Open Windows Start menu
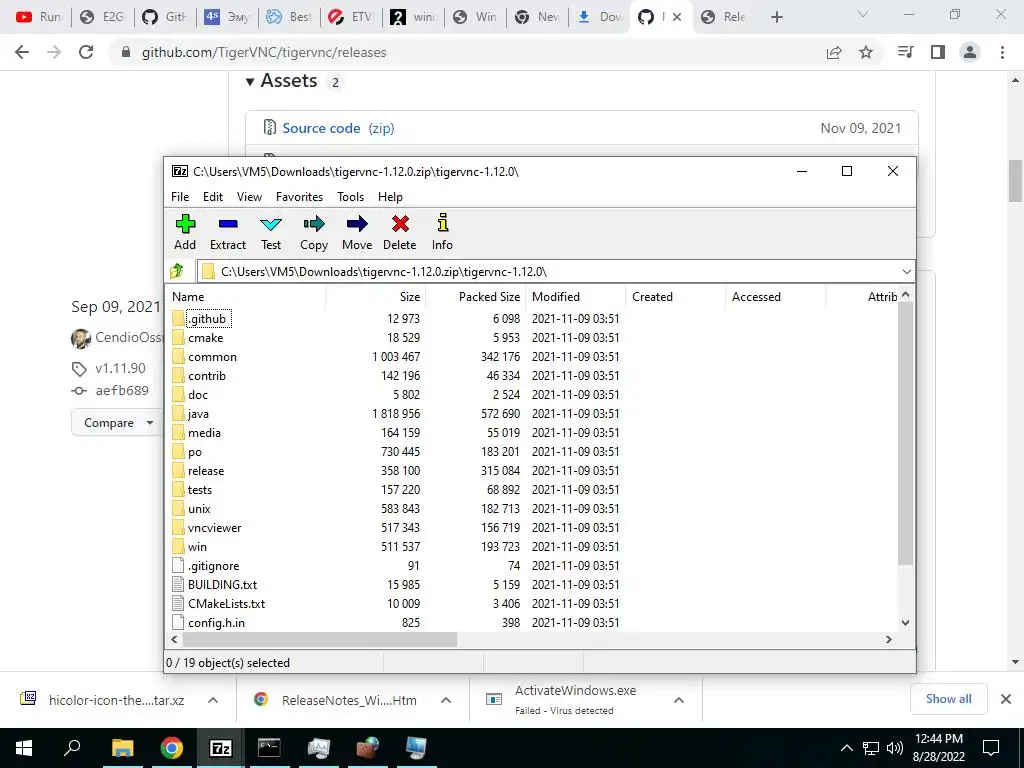 point(24,748)
